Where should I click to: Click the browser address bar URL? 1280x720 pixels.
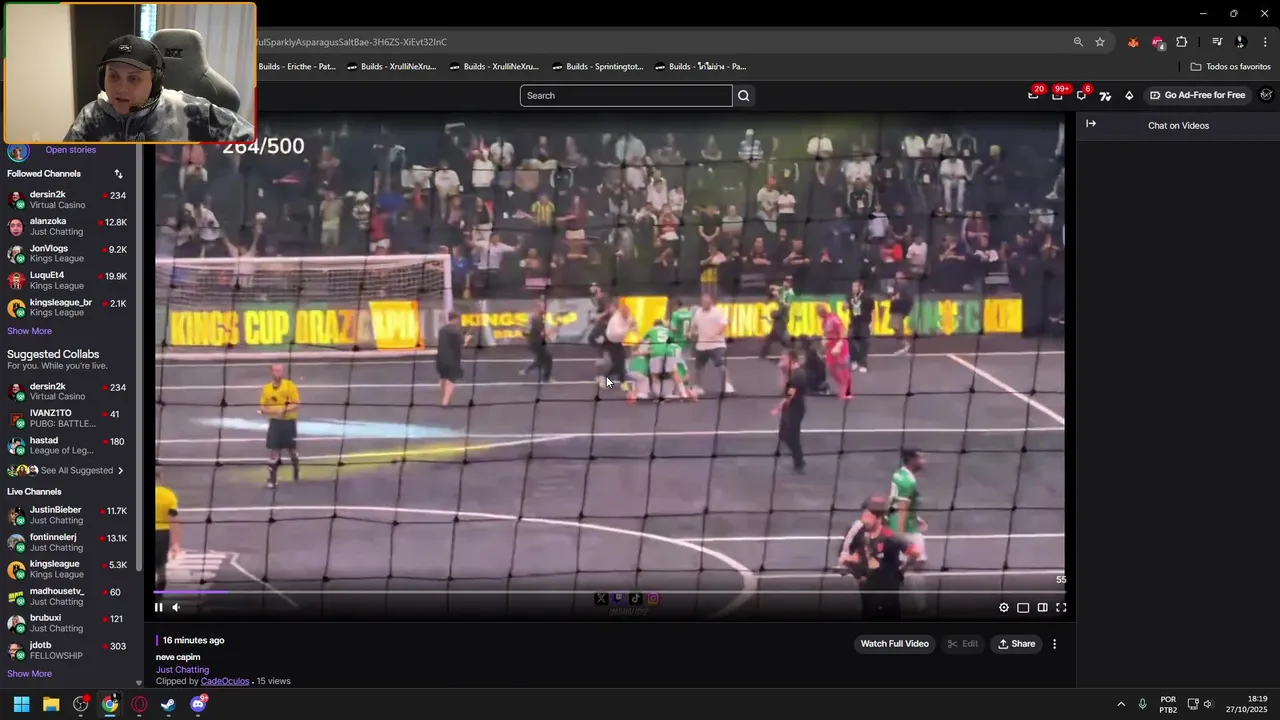(352, 42)
